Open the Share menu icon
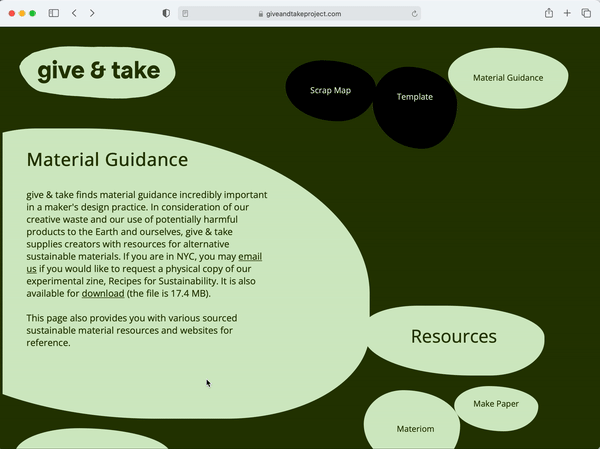The image size is (600, 449). coord(549,13)
